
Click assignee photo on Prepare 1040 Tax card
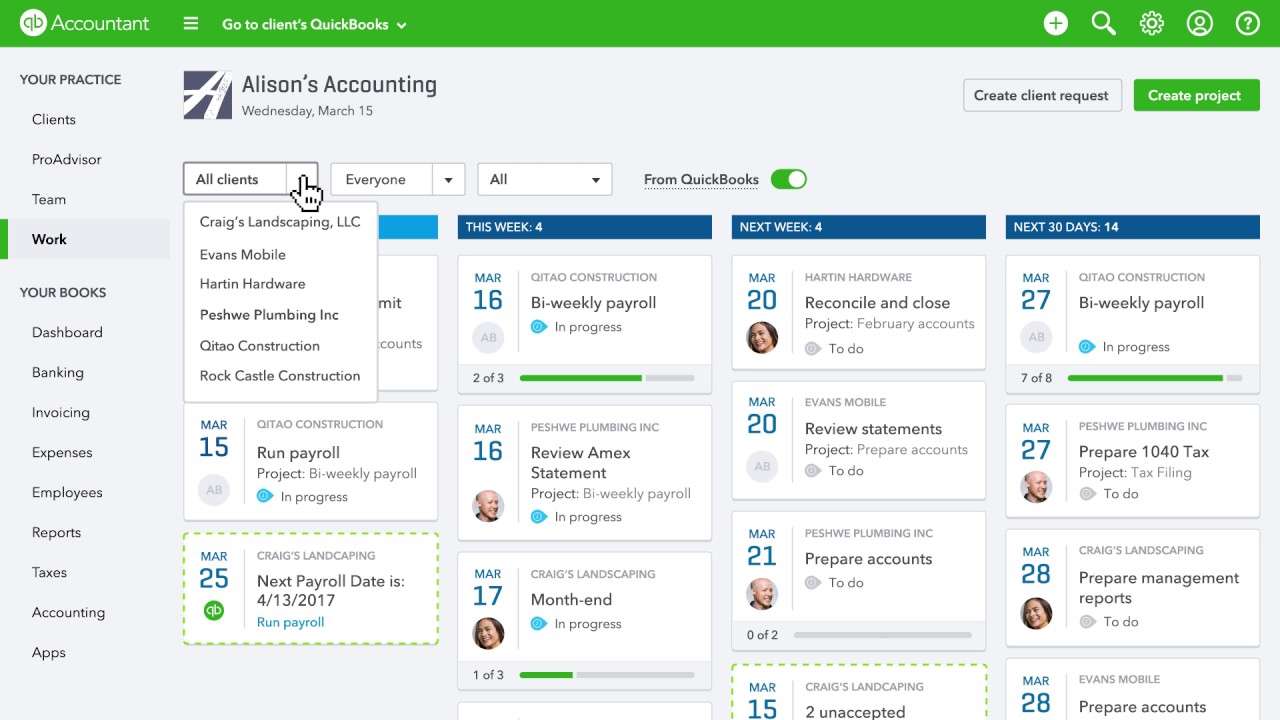coord(1036,486)
